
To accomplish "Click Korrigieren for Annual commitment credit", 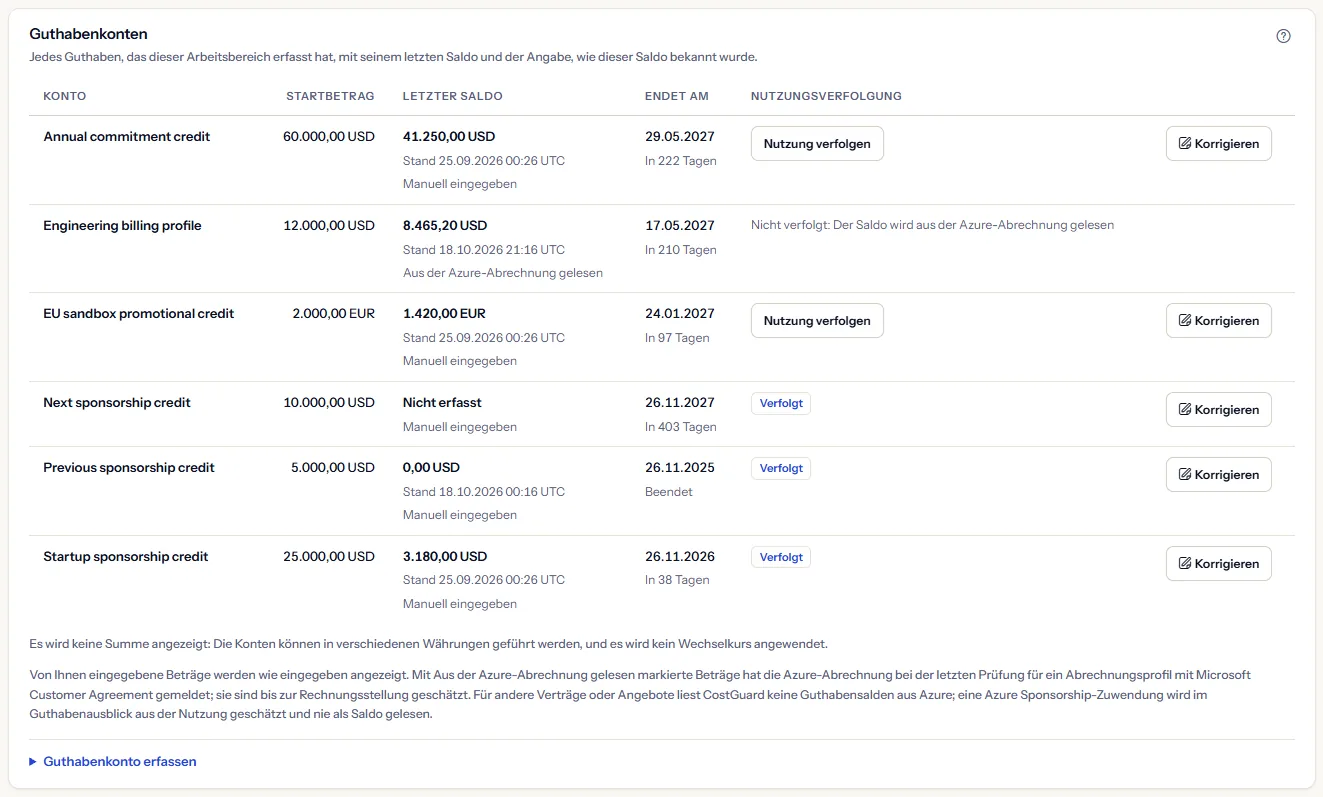I will coord(1219,143).
